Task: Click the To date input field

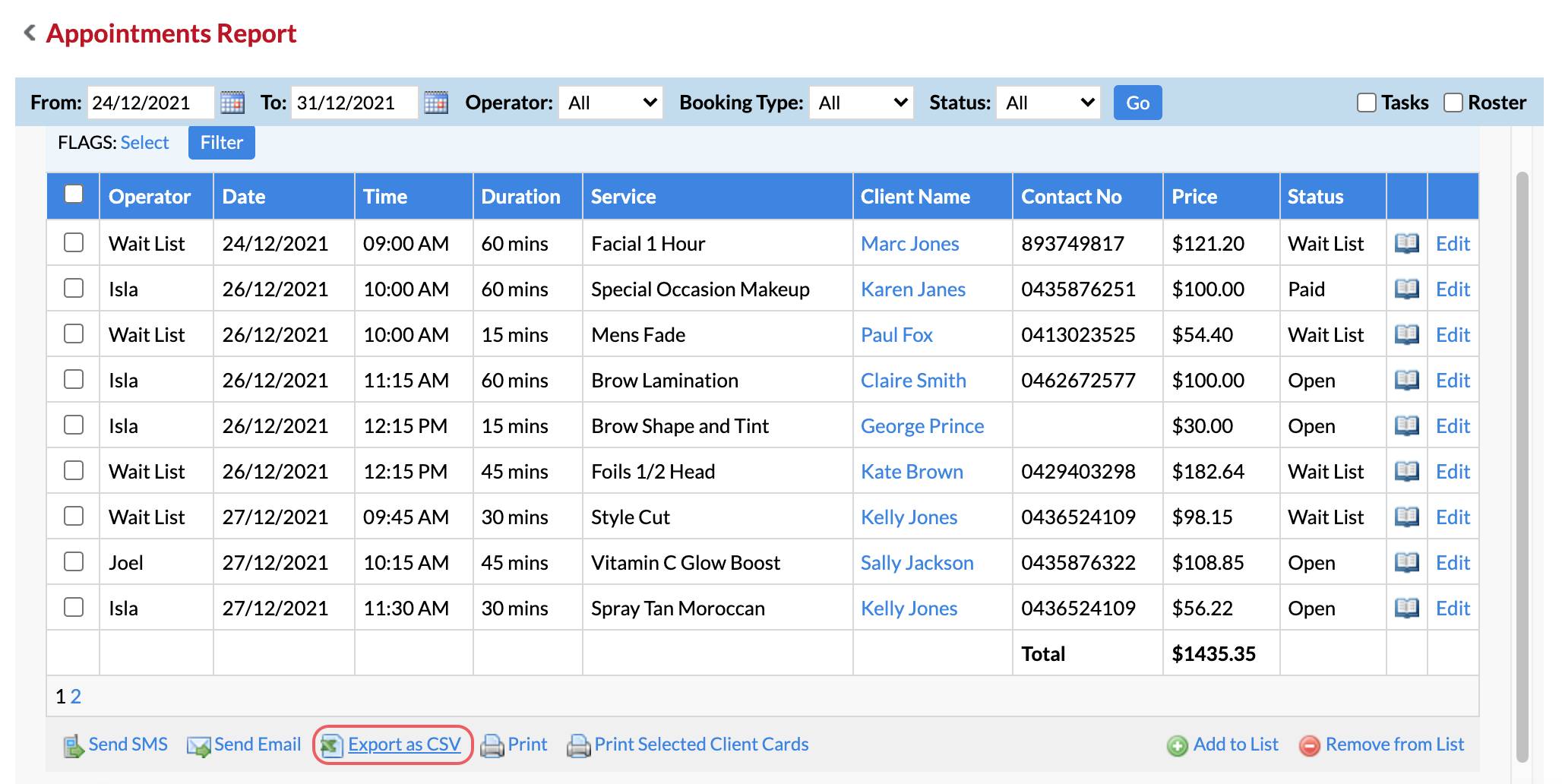Action: tap(354, 103)
